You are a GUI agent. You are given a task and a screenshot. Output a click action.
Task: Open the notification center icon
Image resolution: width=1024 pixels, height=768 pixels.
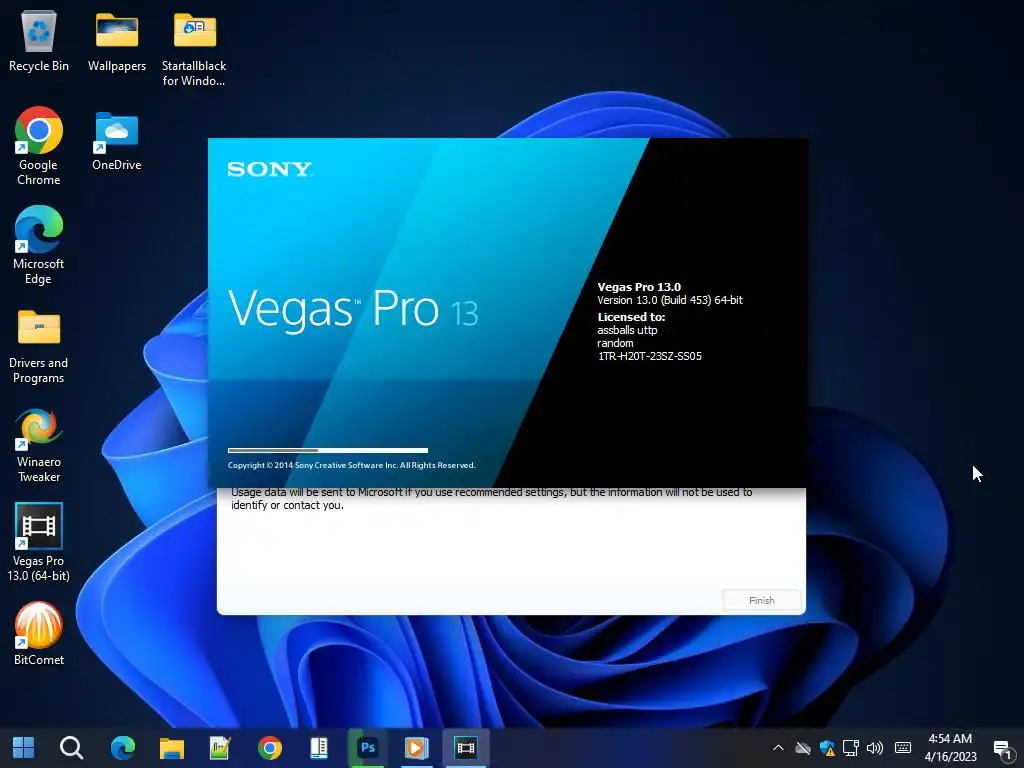pyautogui.click(x=1002, y=749)
